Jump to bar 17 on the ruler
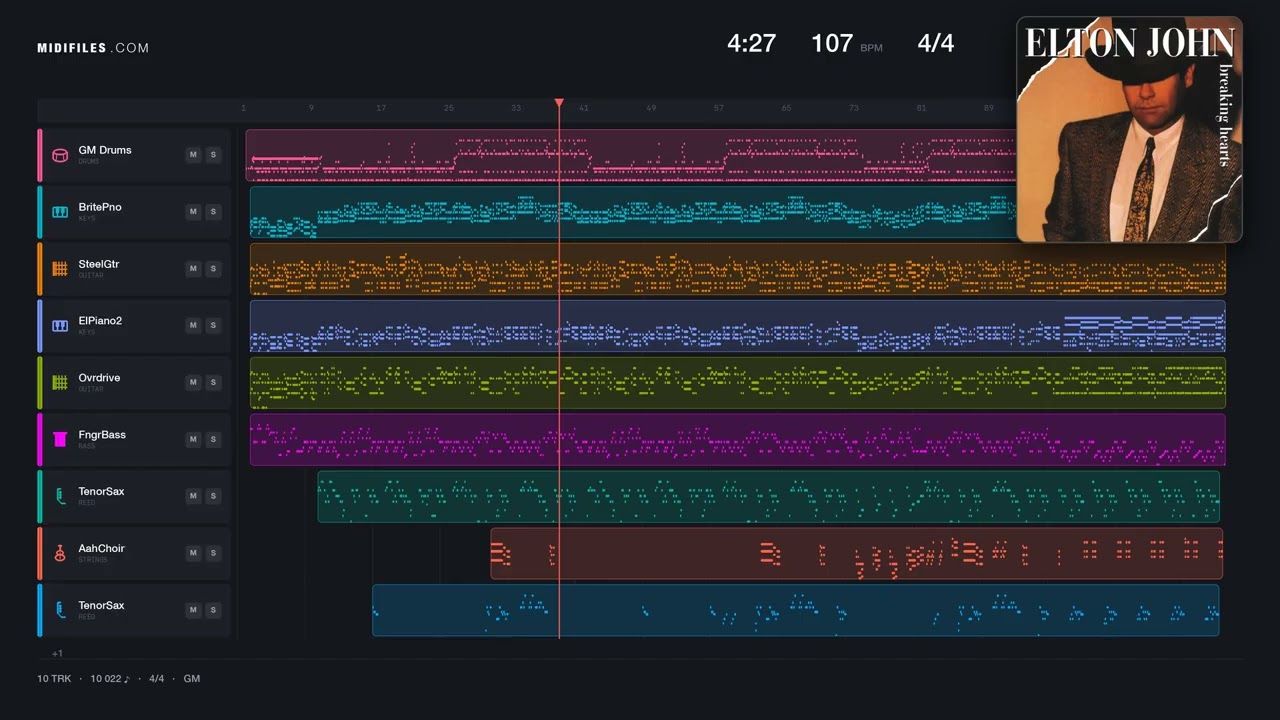Image resolution: width=1280 pixels, height=720 pixels. point(381,108)
